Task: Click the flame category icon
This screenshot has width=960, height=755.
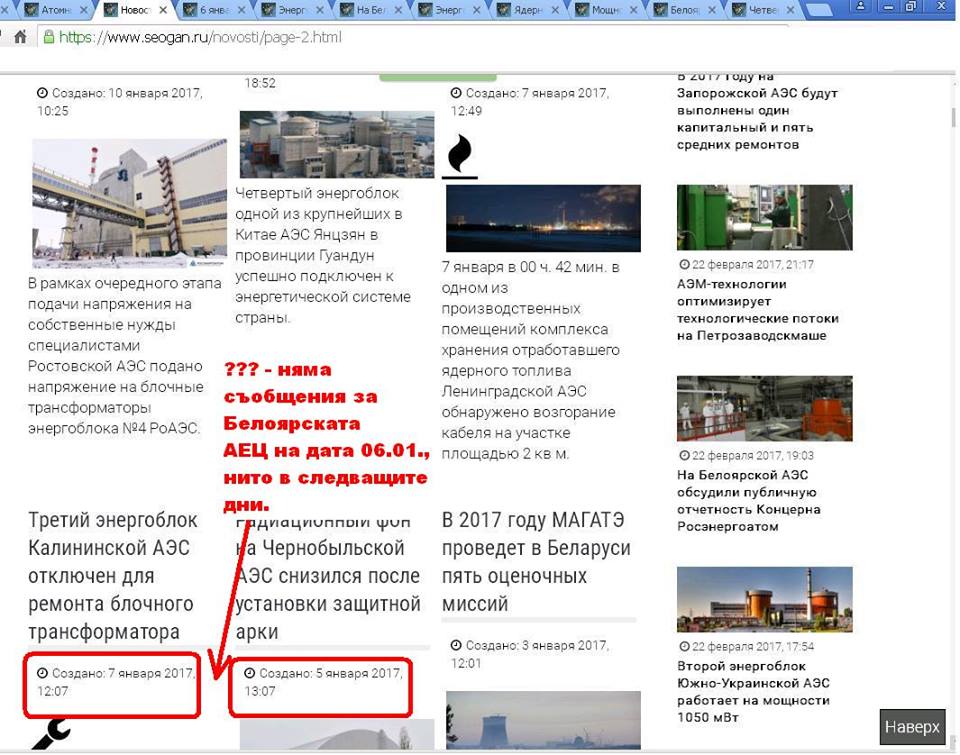Action: click(x=459, y=155)
